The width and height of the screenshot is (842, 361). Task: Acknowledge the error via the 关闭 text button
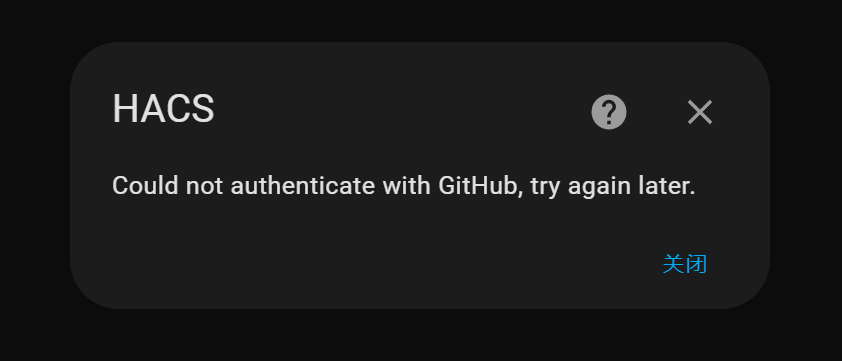point(685,264)
